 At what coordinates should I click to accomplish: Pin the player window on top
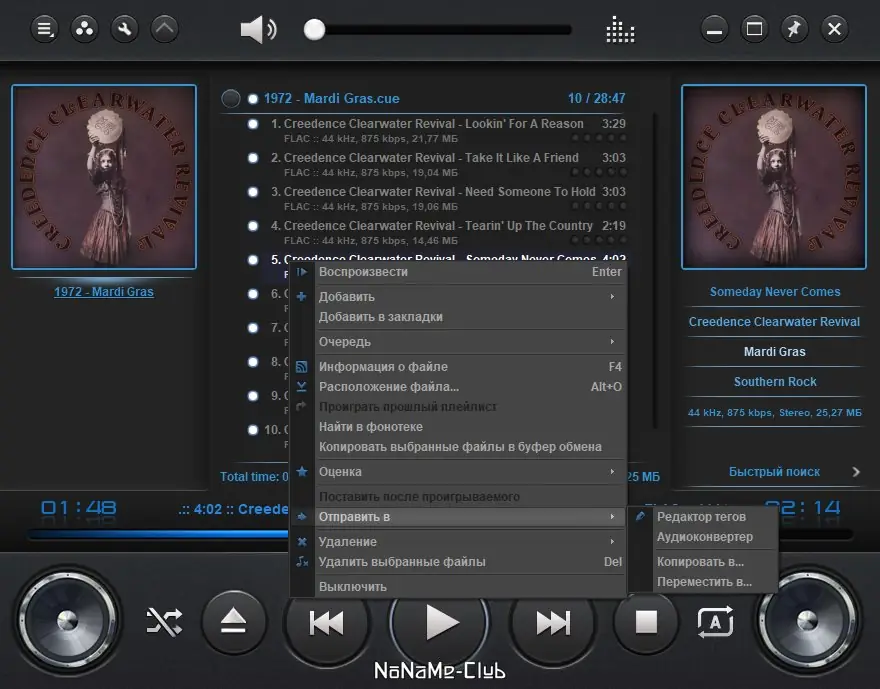pos(794,29)
